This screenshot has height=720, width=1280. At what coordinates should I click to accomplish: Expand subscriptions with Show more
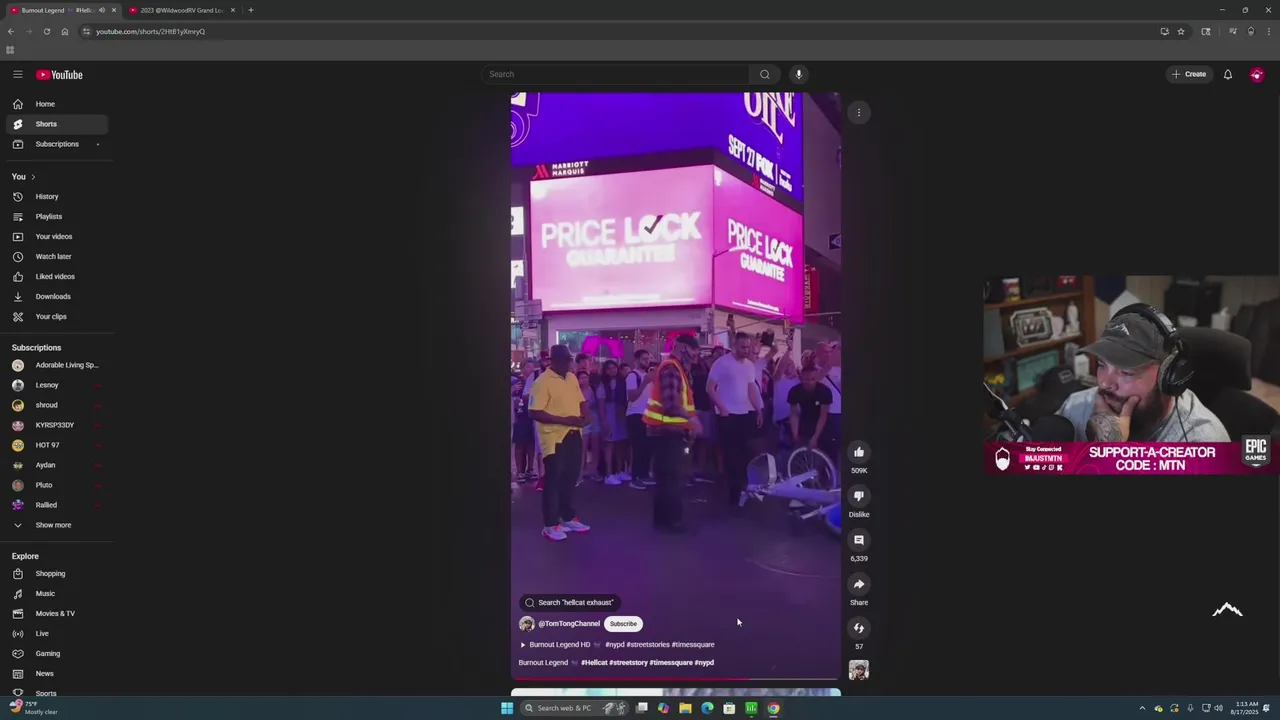[x=55, y=525]
